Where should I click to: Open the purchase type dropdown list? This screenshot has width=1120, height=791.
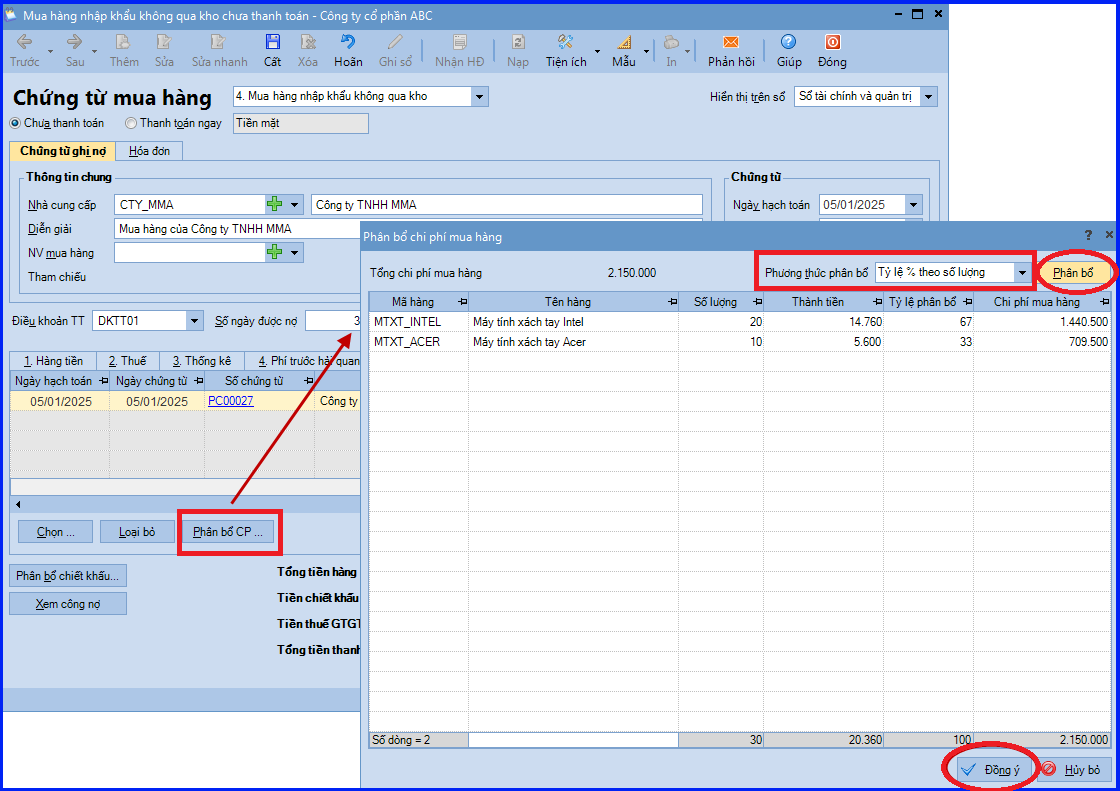click(480, 96)
